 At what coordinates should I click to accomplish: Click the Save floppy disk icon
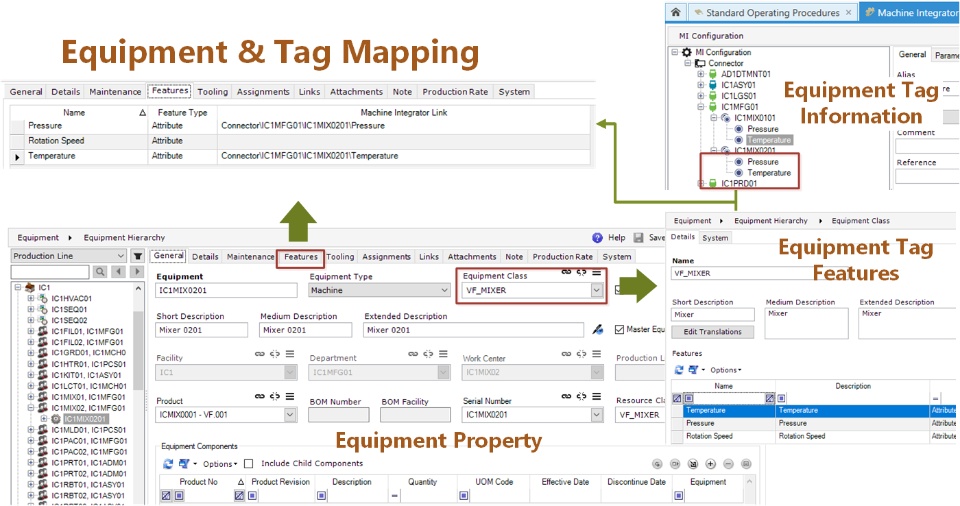tap(639, 238)
